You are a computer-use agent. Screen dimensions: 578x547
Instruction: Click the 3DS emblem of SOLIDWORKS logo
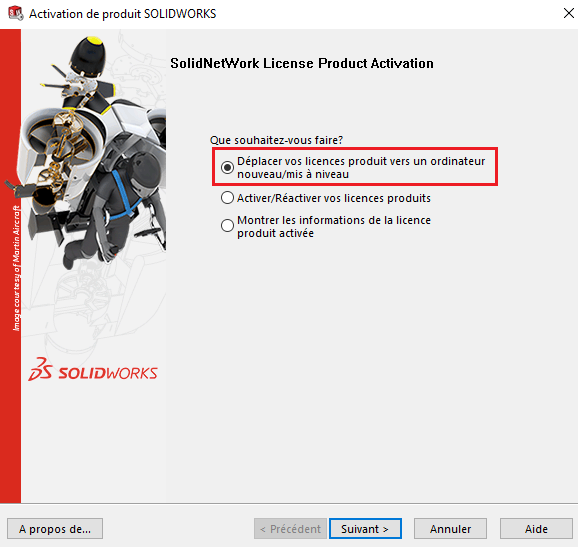coord(41,369)
